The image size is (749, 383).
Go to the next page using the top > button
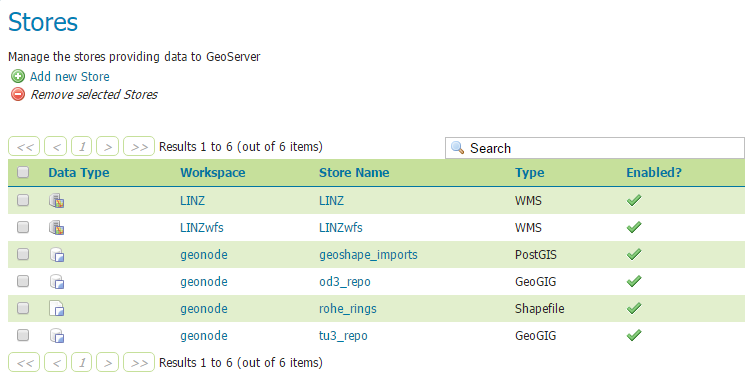tap(107, 147)
